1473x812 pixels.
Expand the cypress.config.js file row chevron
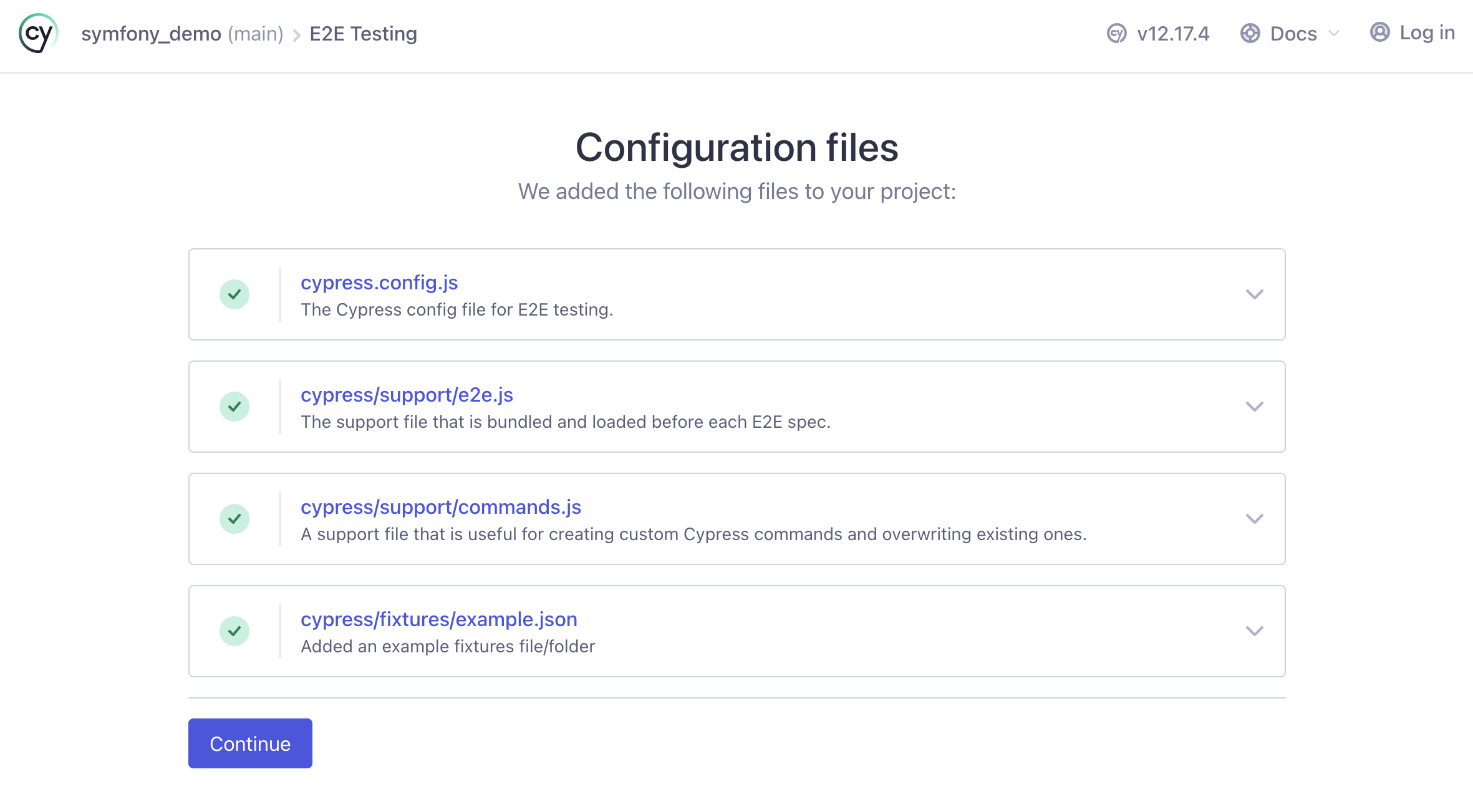(1254, 294)
